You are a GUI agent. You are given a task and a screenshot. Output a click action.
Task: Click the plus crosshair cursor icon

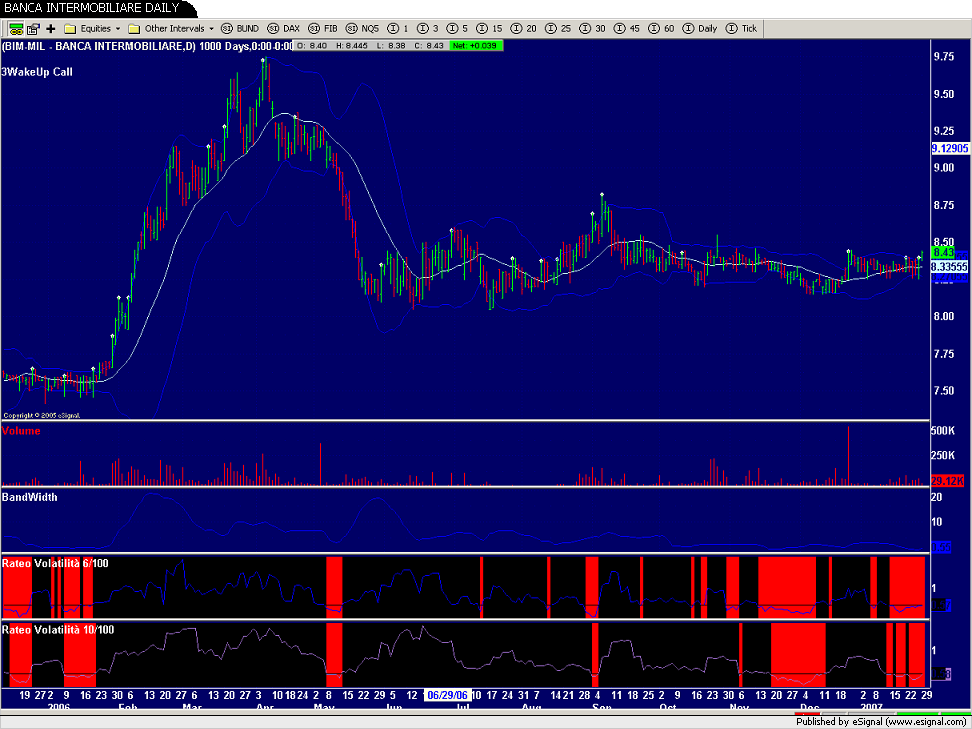[50, 28]
